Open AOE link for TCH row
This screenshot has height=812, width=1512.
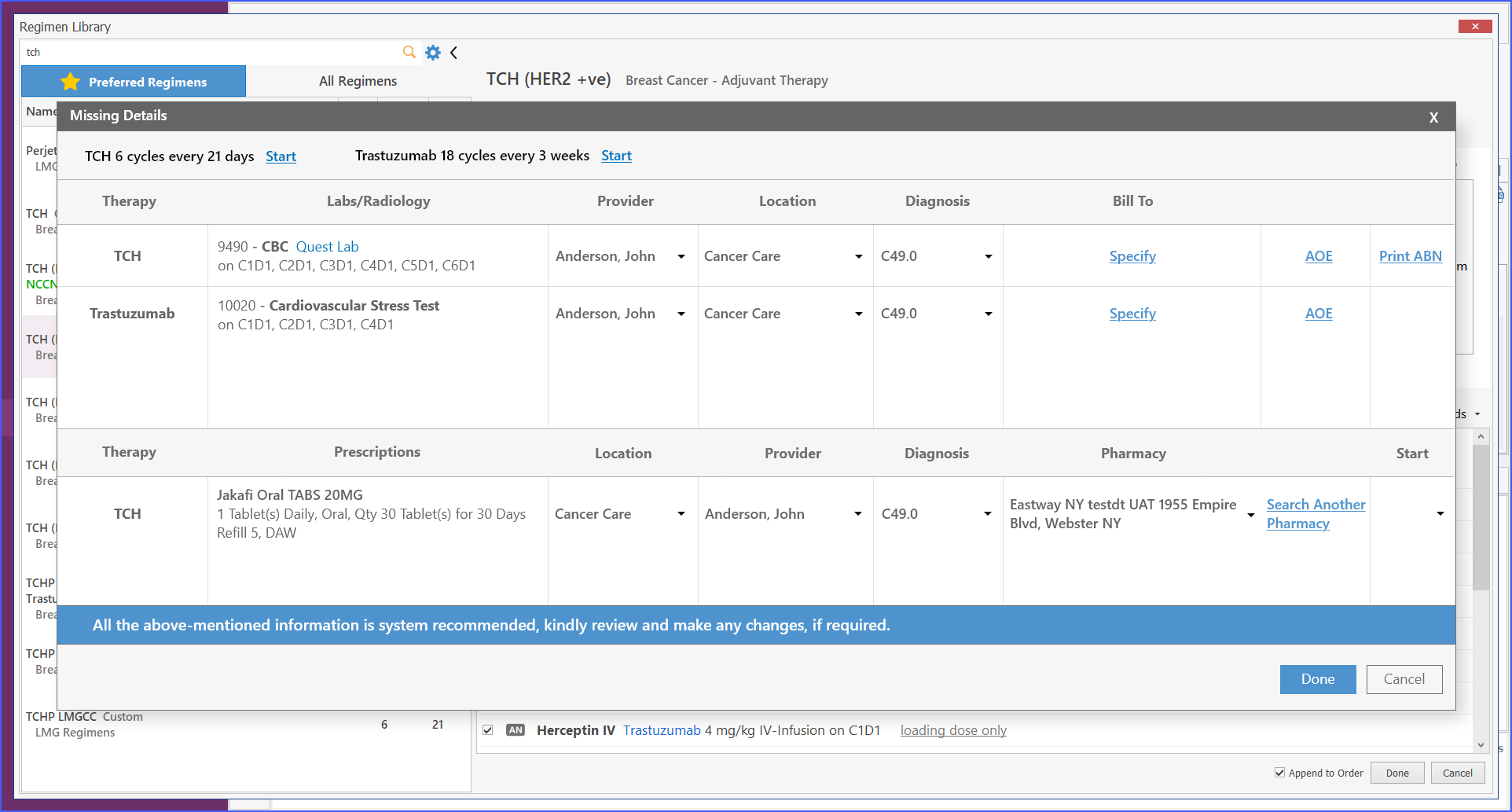[1319, 256]
